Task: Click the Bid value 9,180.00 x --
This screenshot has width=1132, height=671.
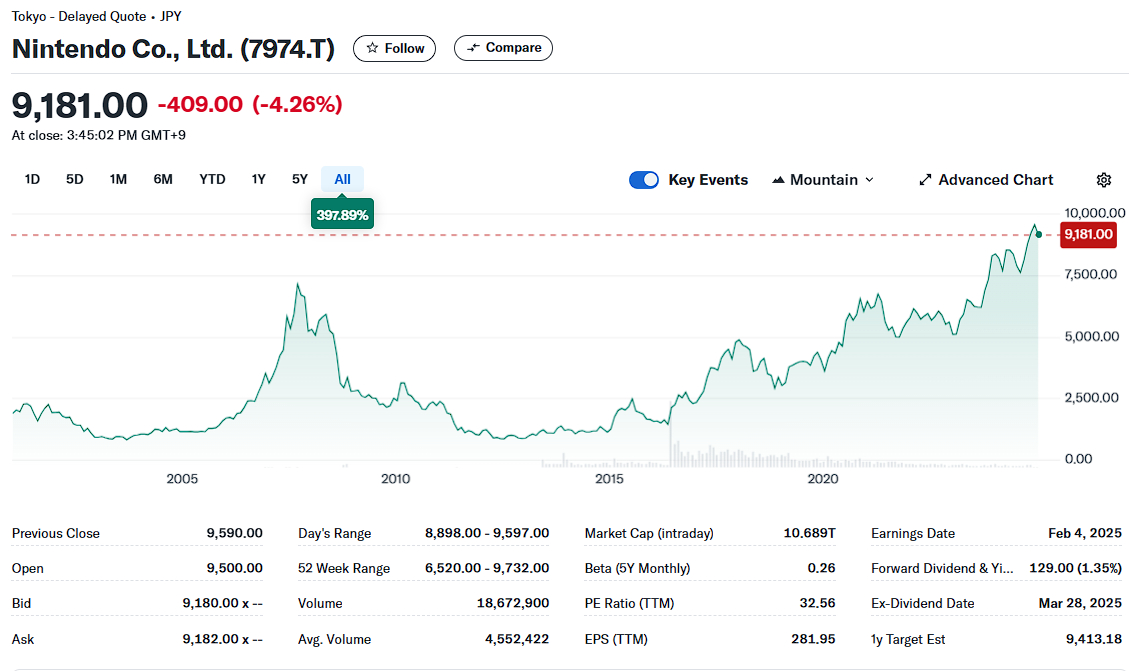Action: [222, 603]
